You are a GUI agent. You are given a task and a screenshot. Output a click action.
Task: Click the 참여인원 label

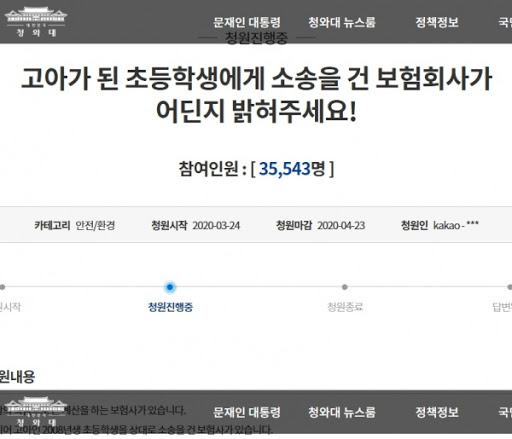(208, 169)
